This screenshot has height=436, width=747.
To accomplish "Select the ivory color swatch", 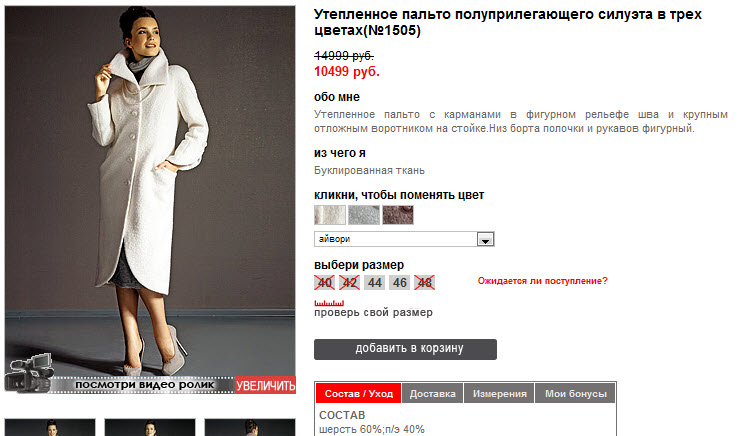I will (330, 215).
